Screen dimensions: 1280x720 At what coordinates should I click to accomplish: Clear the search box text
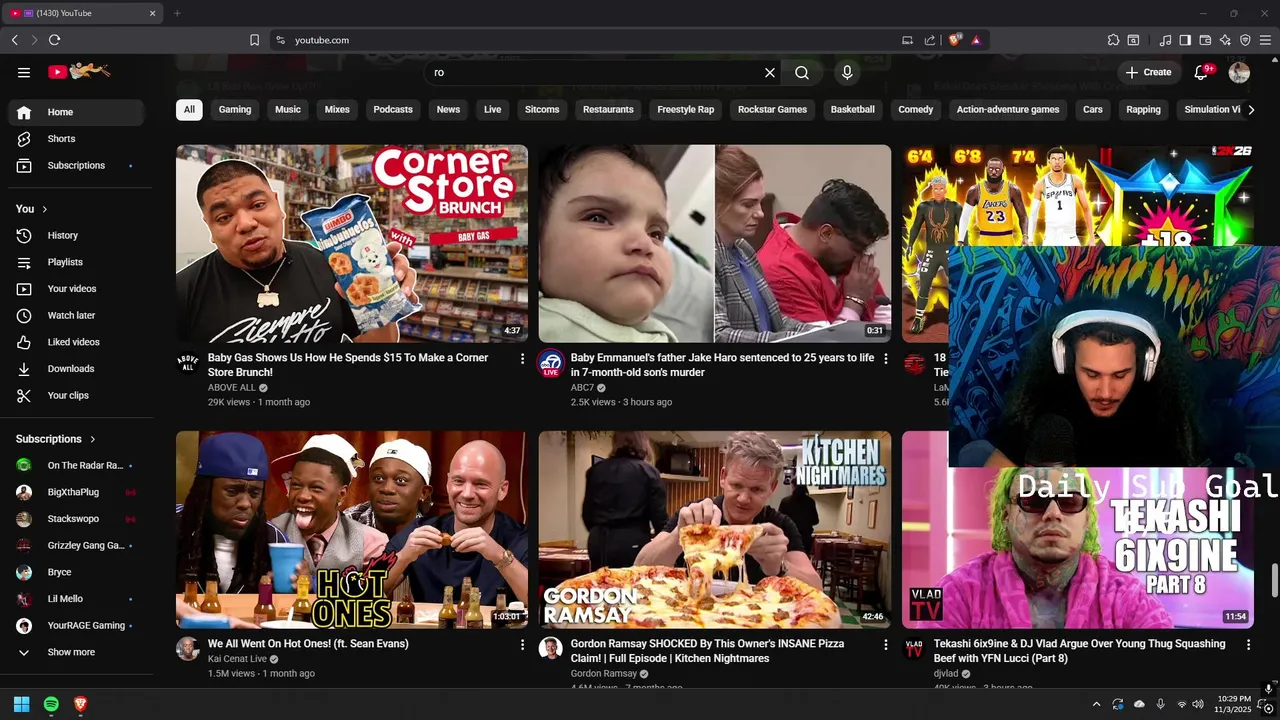770,72
